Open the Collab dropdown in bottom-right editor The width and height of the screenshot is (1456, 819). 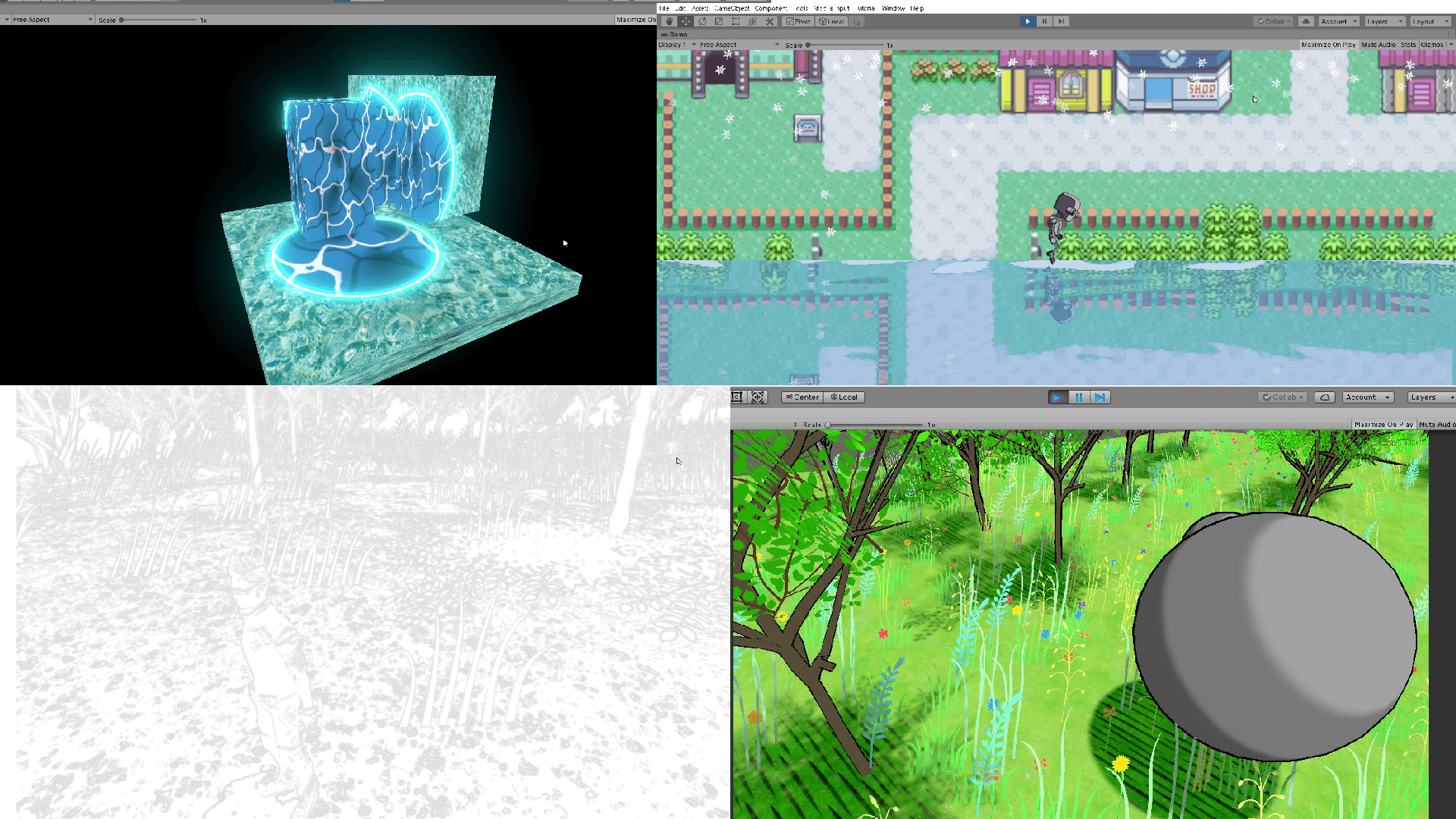pyautogui.click(x=1282, y=397)
